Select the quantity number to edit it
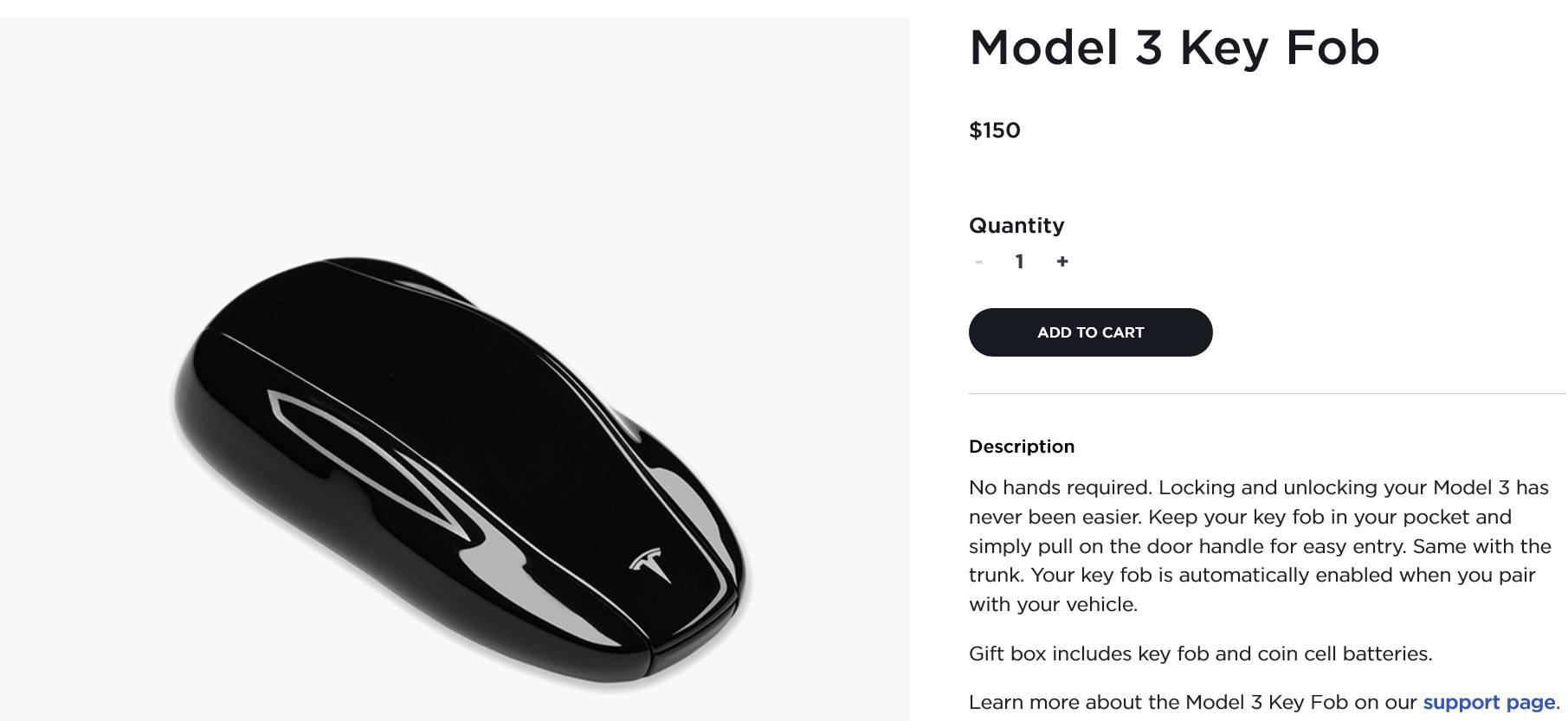 pos(1020,261)
